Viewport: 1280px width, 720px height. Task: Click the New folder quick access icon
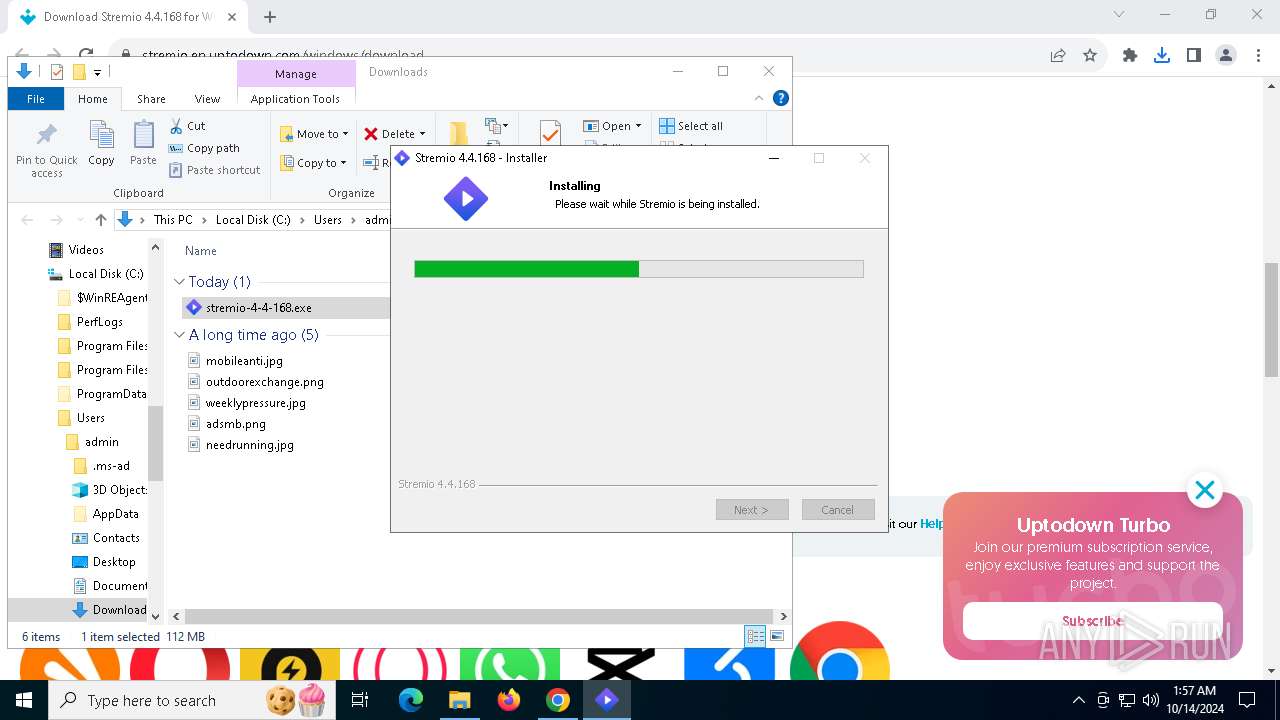79,72
